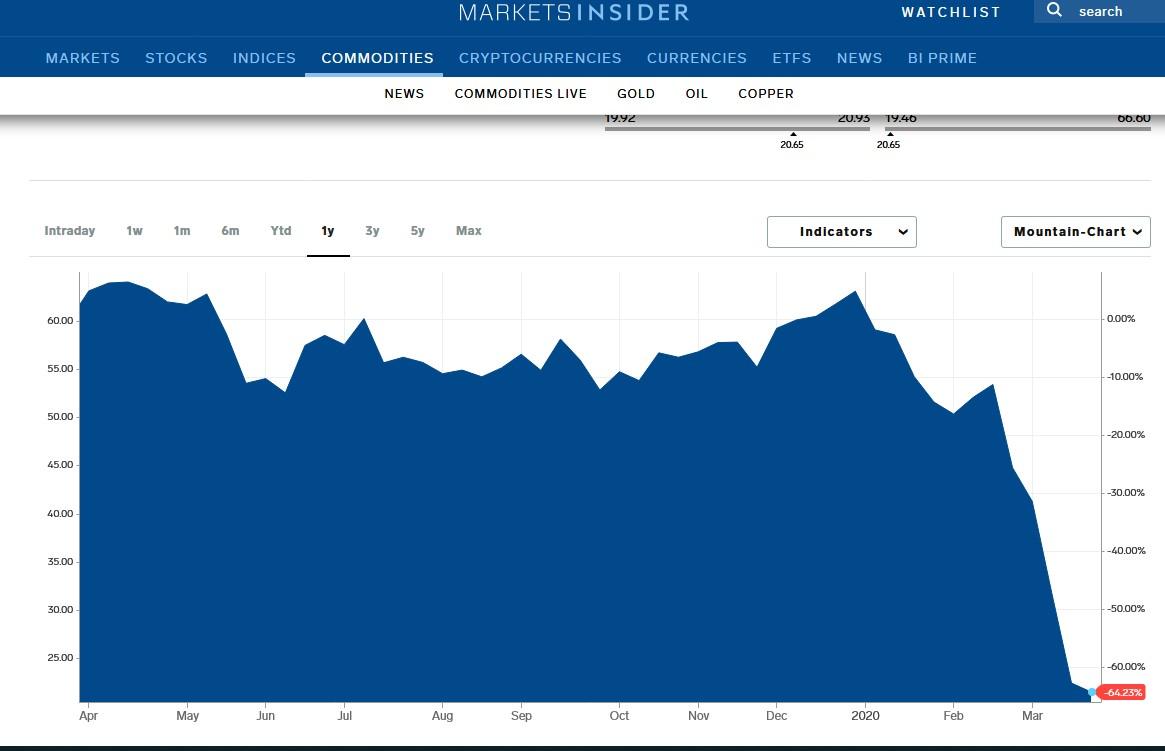The height and width of the screenshot is (751, 1165).
Task: Open the Gold submenu link
Action: [636, 93]
